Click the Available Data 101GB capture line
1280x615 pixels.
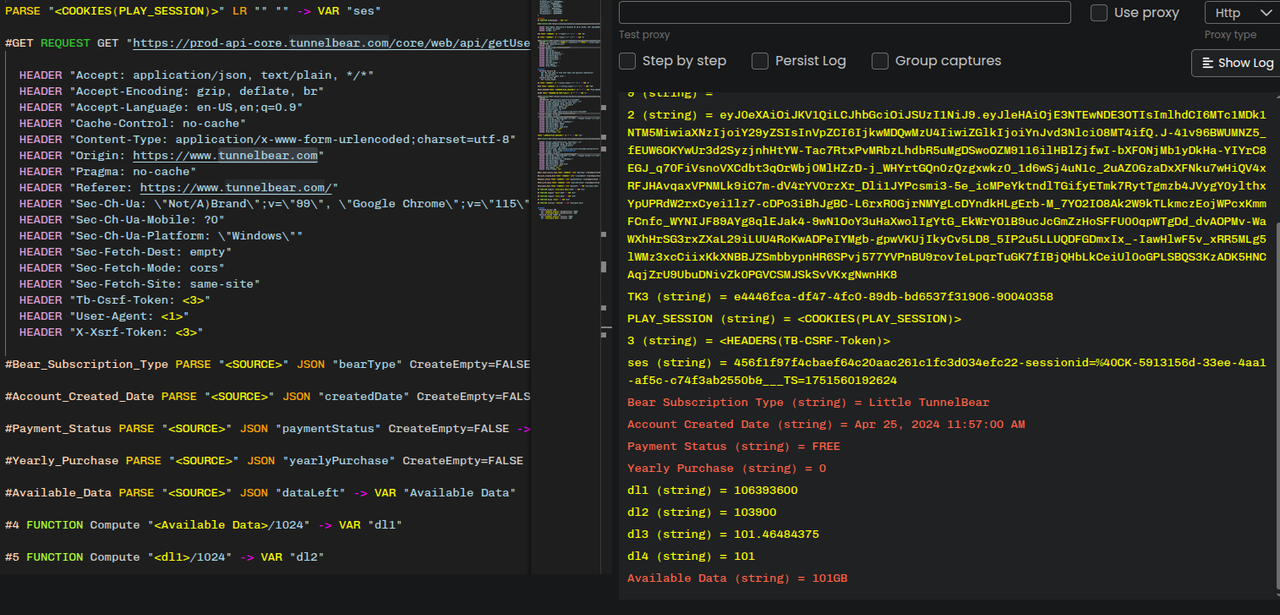tap(738, 578)
